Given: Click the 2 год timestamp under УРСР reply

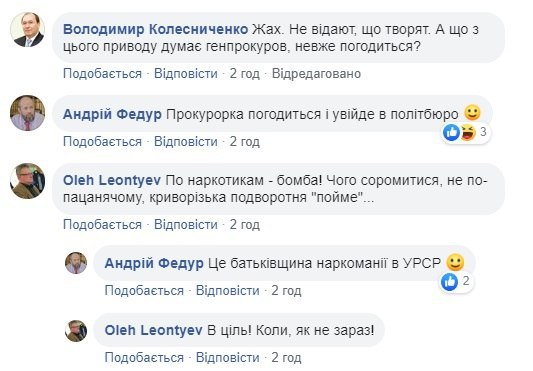Looking at the screenshot, I should click(286, 291).
